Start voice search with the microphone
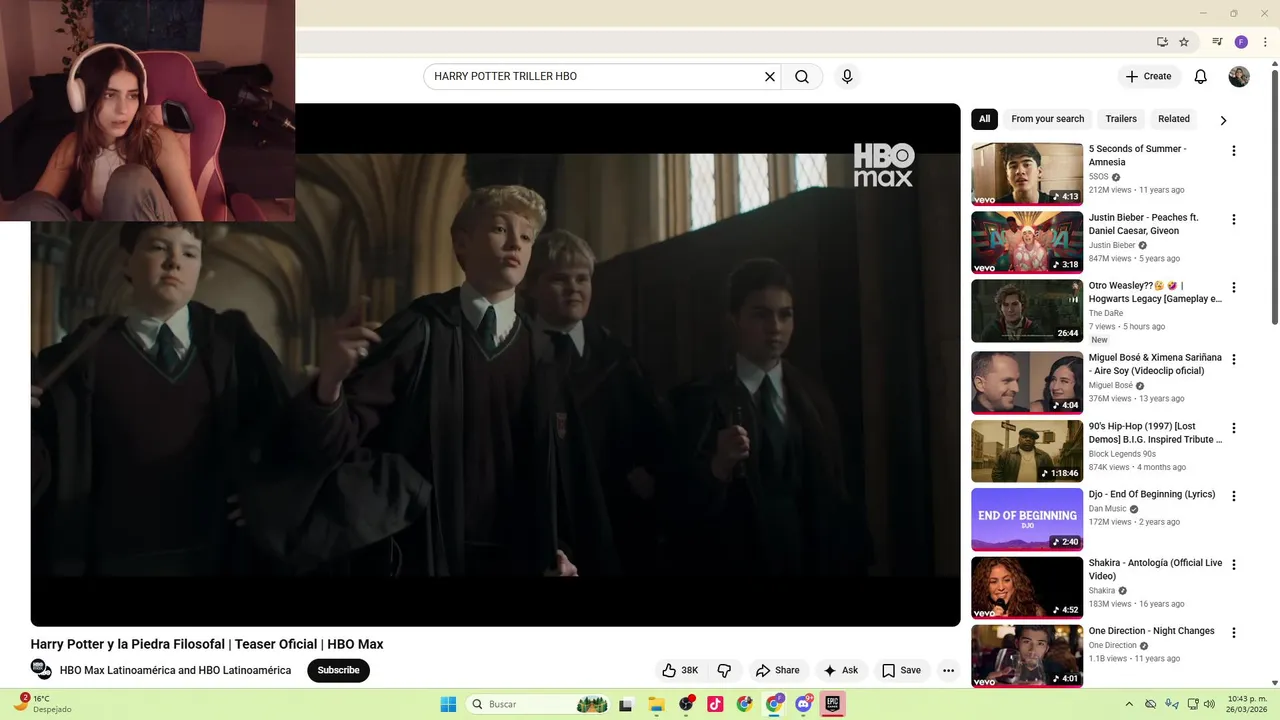Viewport: 1280px width, 720px height. (847, 76)
